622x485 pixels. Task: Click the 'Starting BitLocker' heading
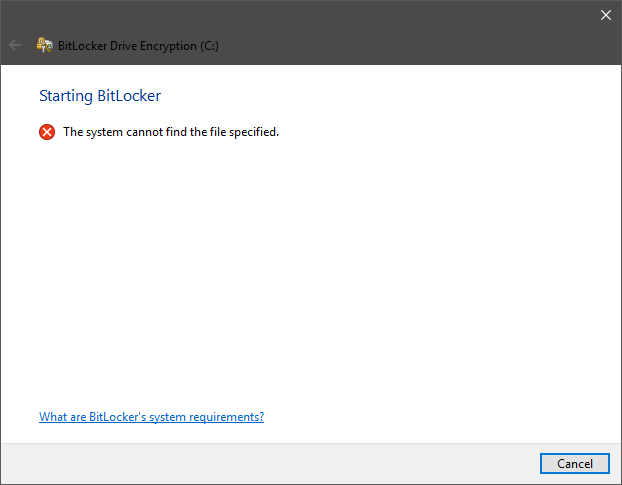tap(100, 96)
